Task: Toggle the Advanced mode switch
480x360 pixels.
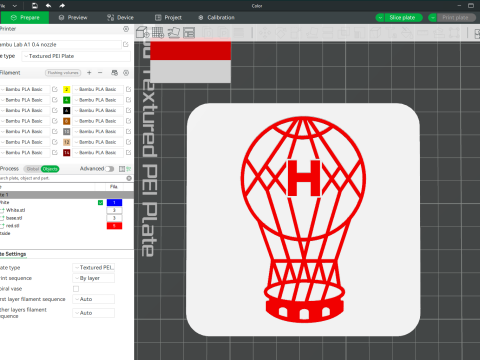Action: click(x=110, y=169)
